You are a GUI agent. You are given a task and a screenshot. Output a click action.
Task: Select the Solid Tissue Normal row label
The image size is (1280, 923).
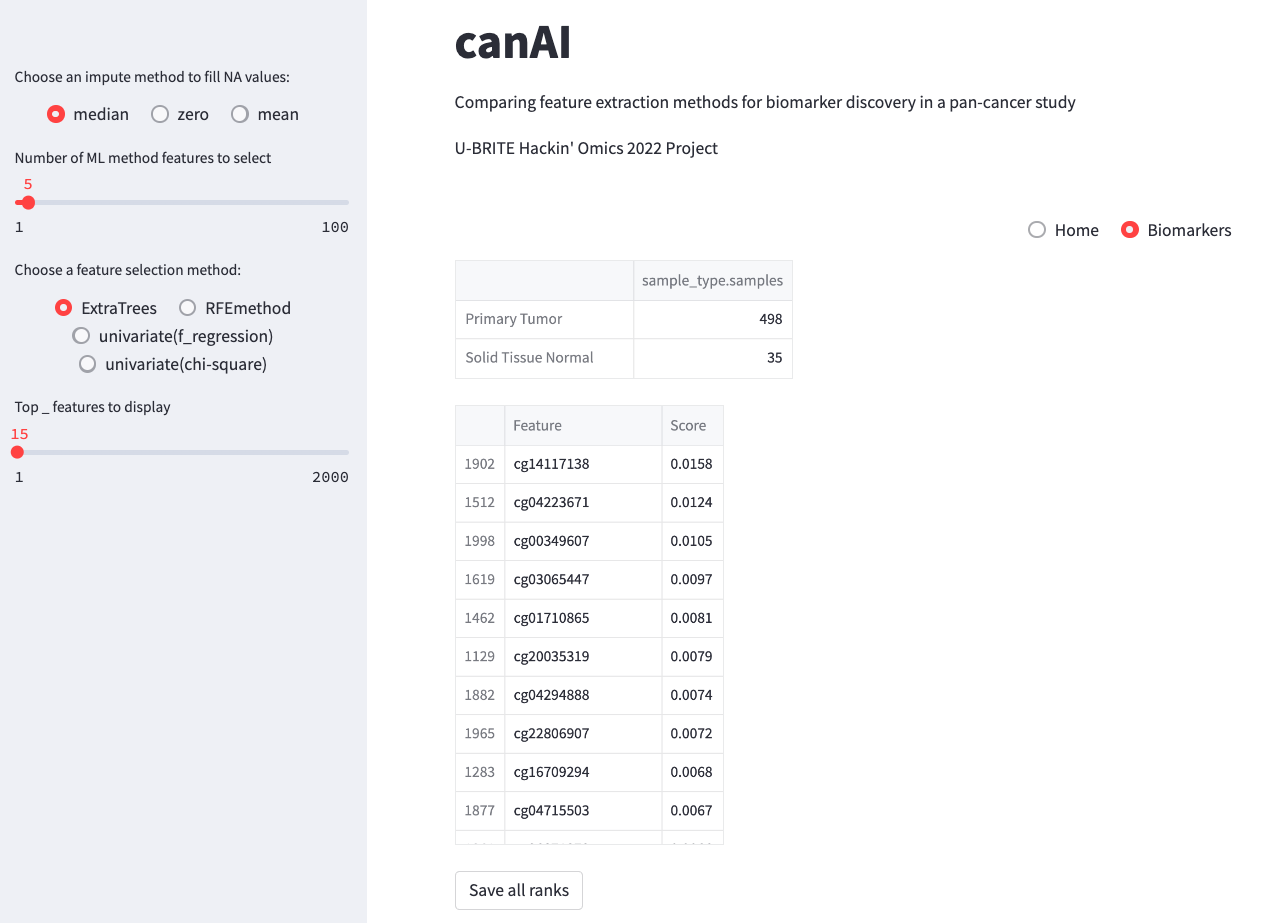click(x=544, y=358)
